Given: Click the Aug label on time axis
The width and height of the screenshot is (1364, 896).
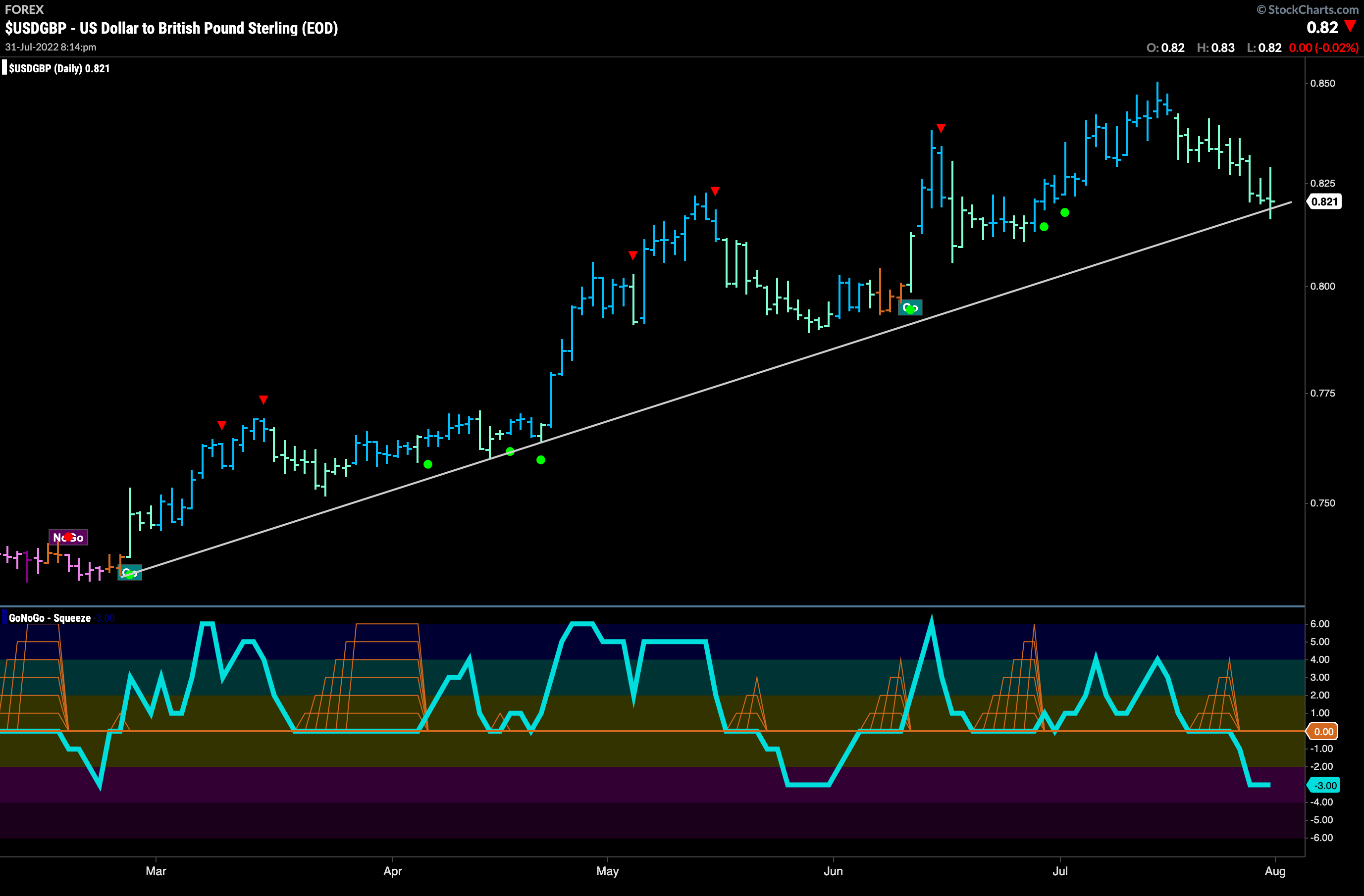Looking at the screenshot, I should point(1275,871).
